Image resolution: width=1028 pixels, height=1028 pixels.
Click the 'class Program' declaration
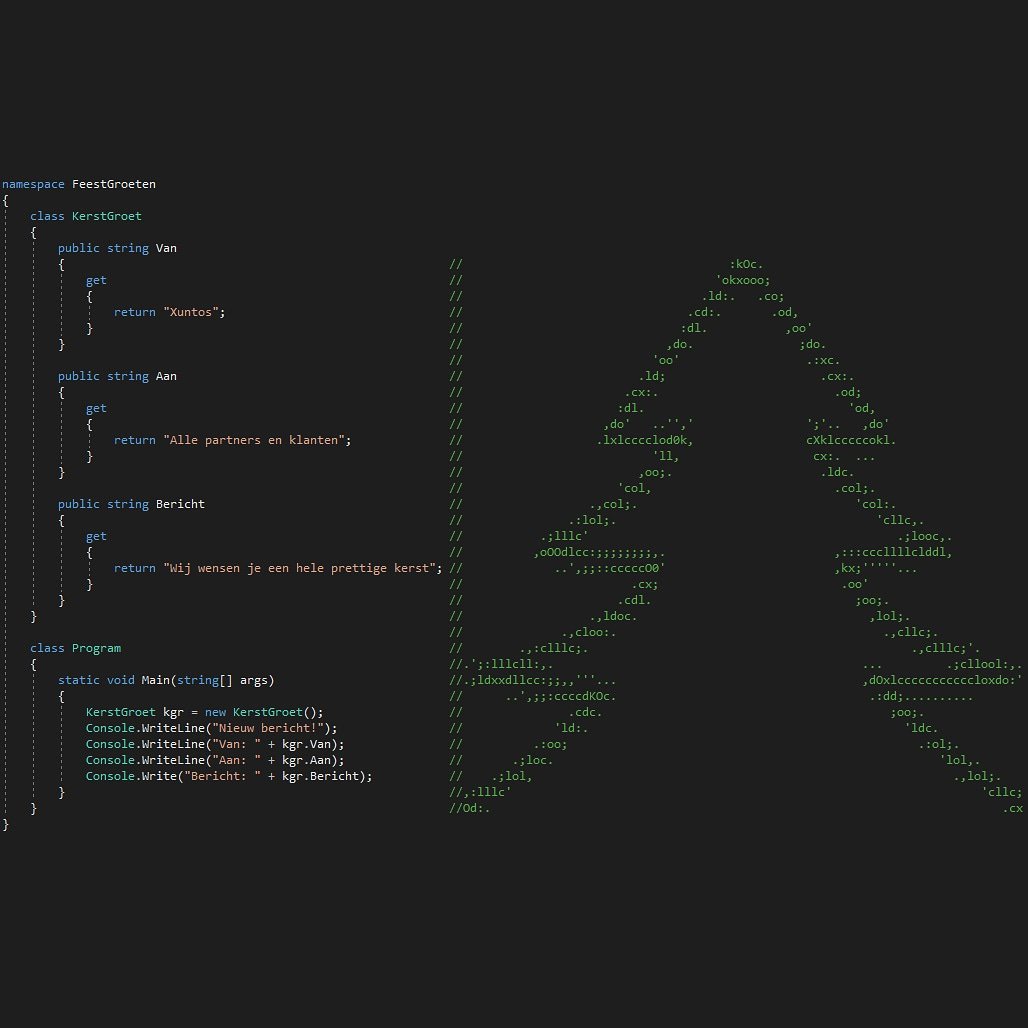point(75,648)
